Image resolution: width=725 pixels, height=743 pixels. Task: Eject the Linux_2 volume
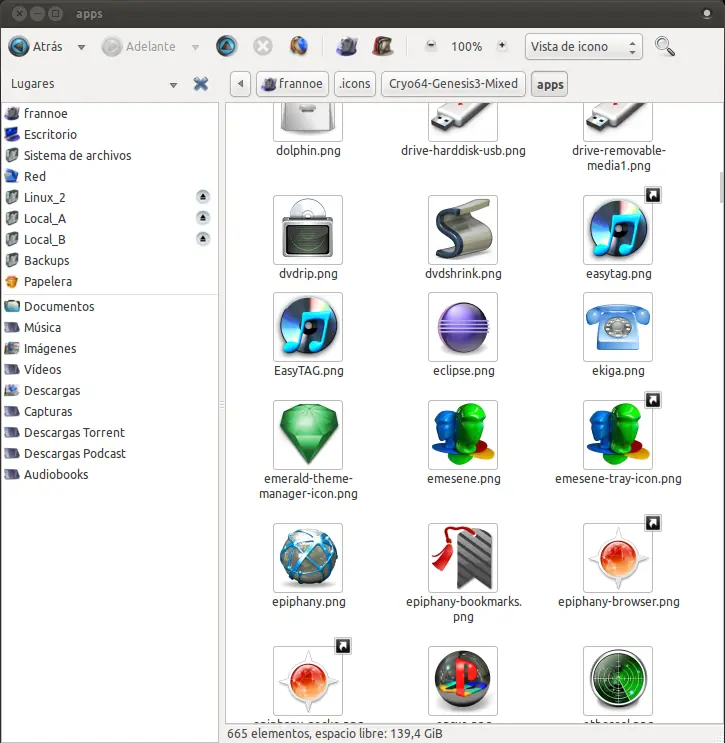(x=203, y=196)
